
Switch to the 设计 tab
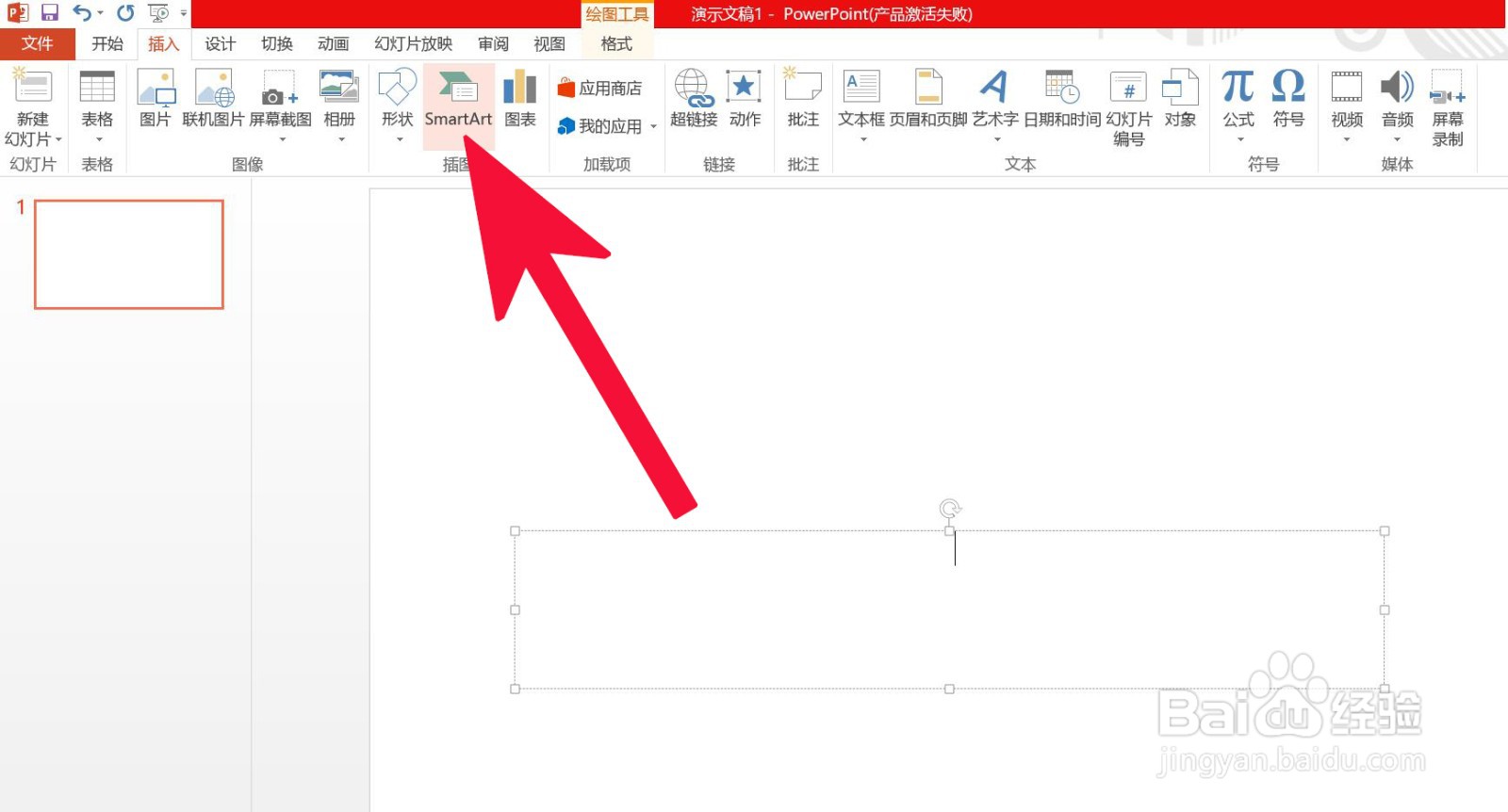(x=221, y=43)
